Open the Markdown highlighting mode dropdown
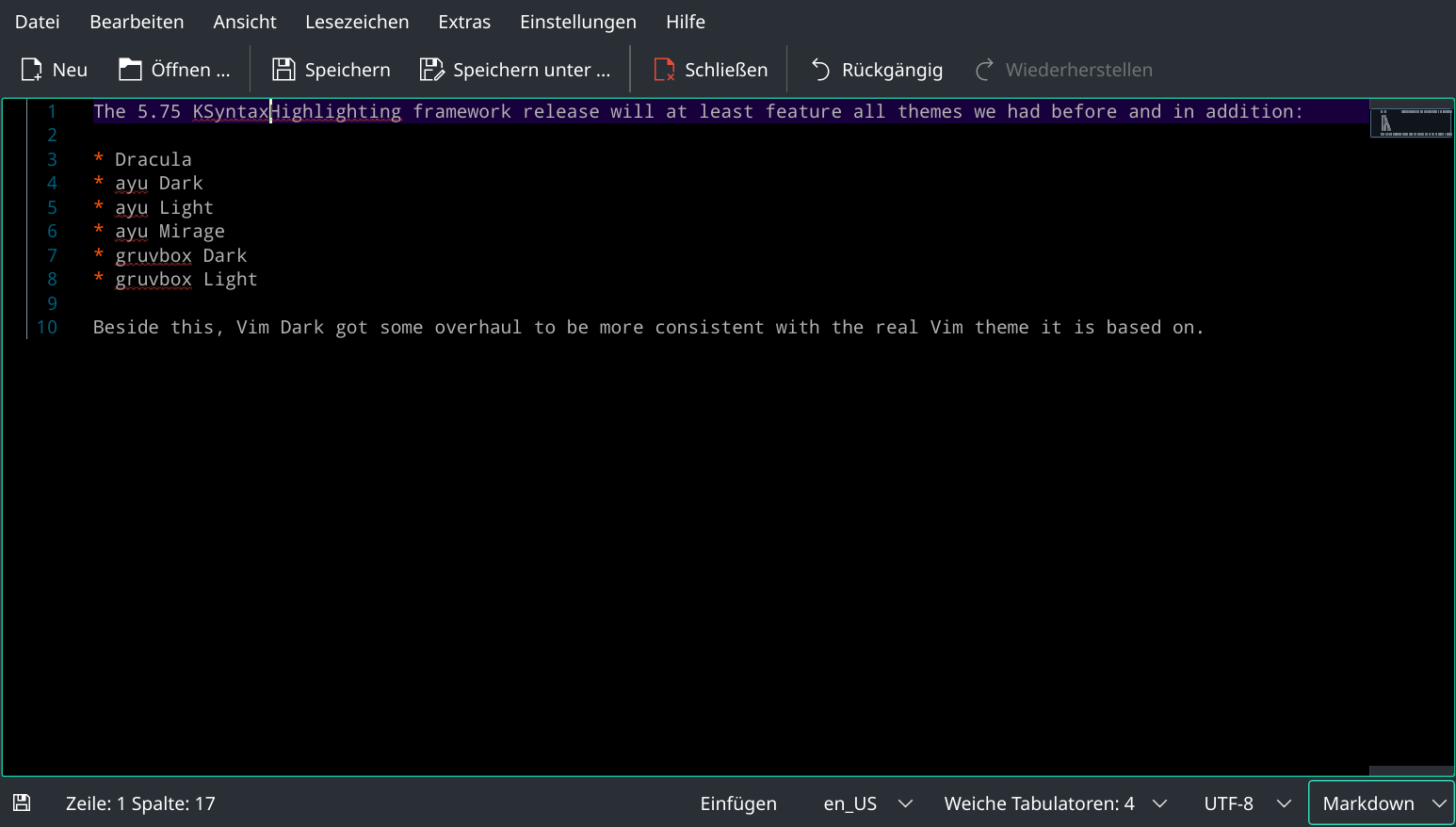This screenshot has height=827, width=1456. pos(1382,803)
